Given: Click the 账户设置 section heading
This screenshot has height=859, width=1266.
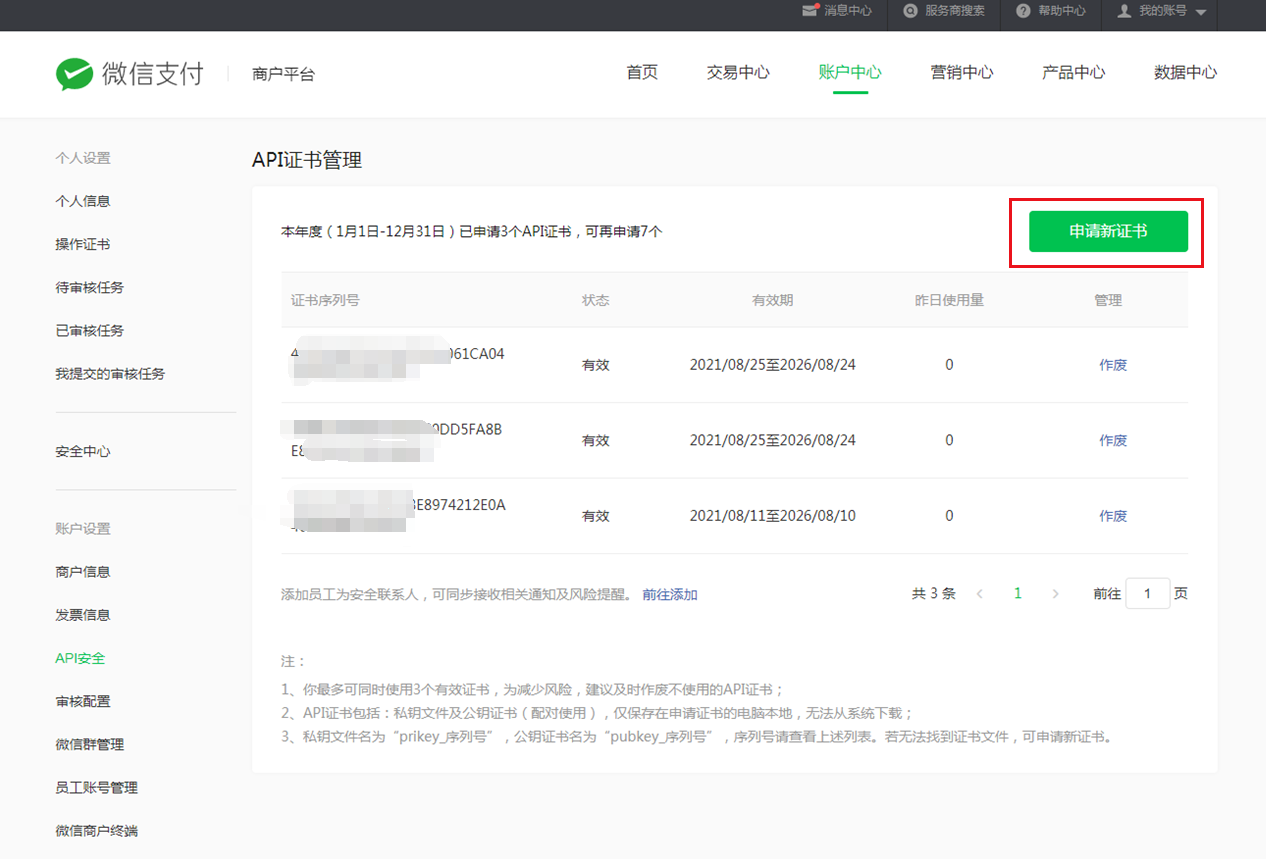Looking at the screenshot, I should (83, 528).
